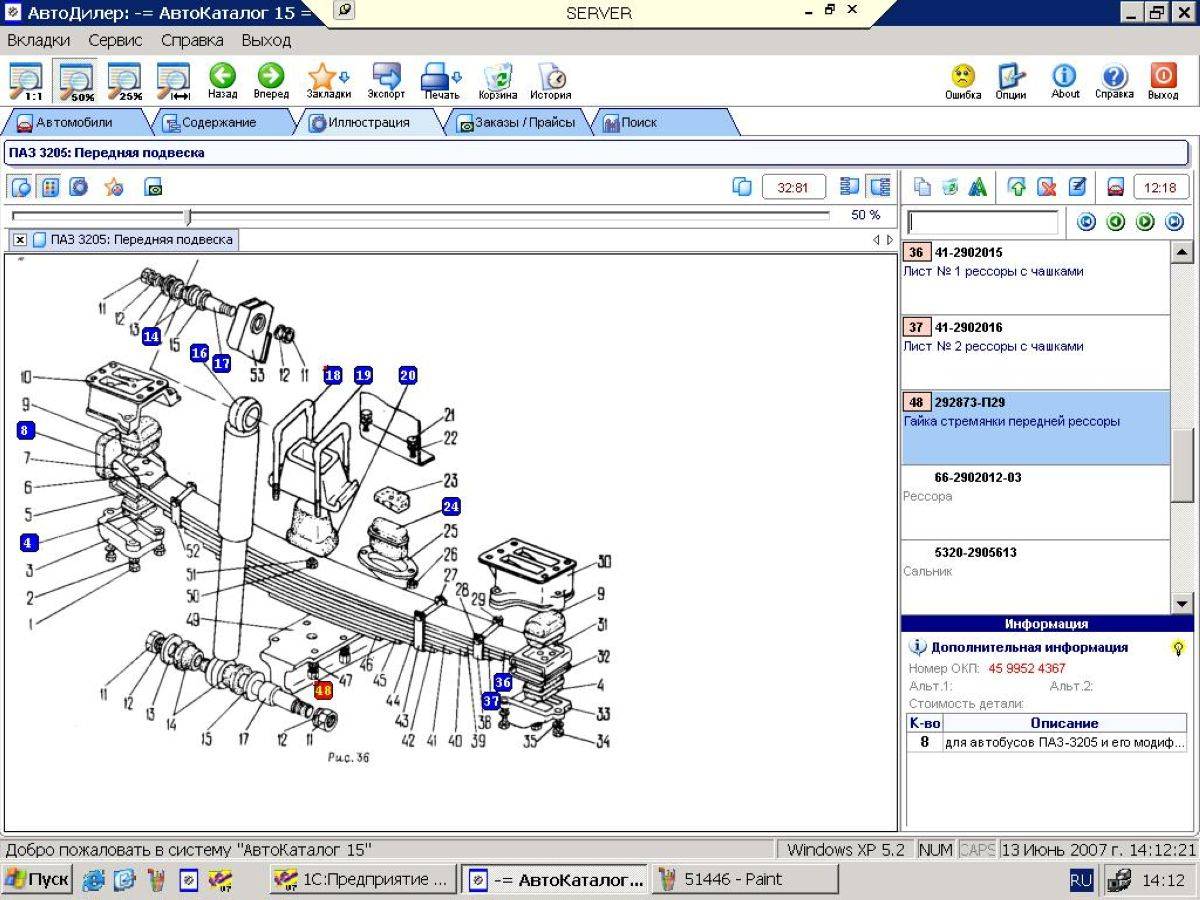
Task: Click the green up-arrow icon
Action: [1017, 187]
